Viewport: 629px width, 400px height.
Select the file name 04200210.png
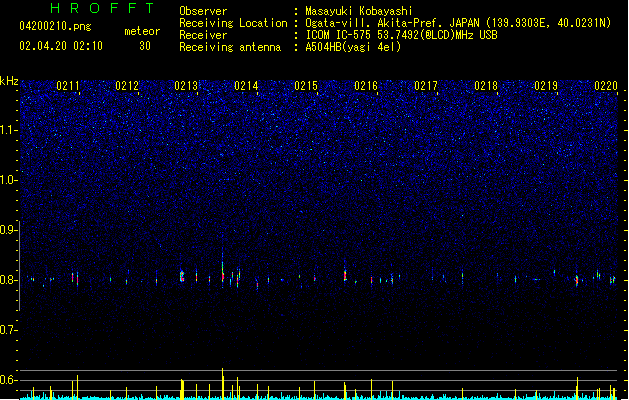[55, 26]
